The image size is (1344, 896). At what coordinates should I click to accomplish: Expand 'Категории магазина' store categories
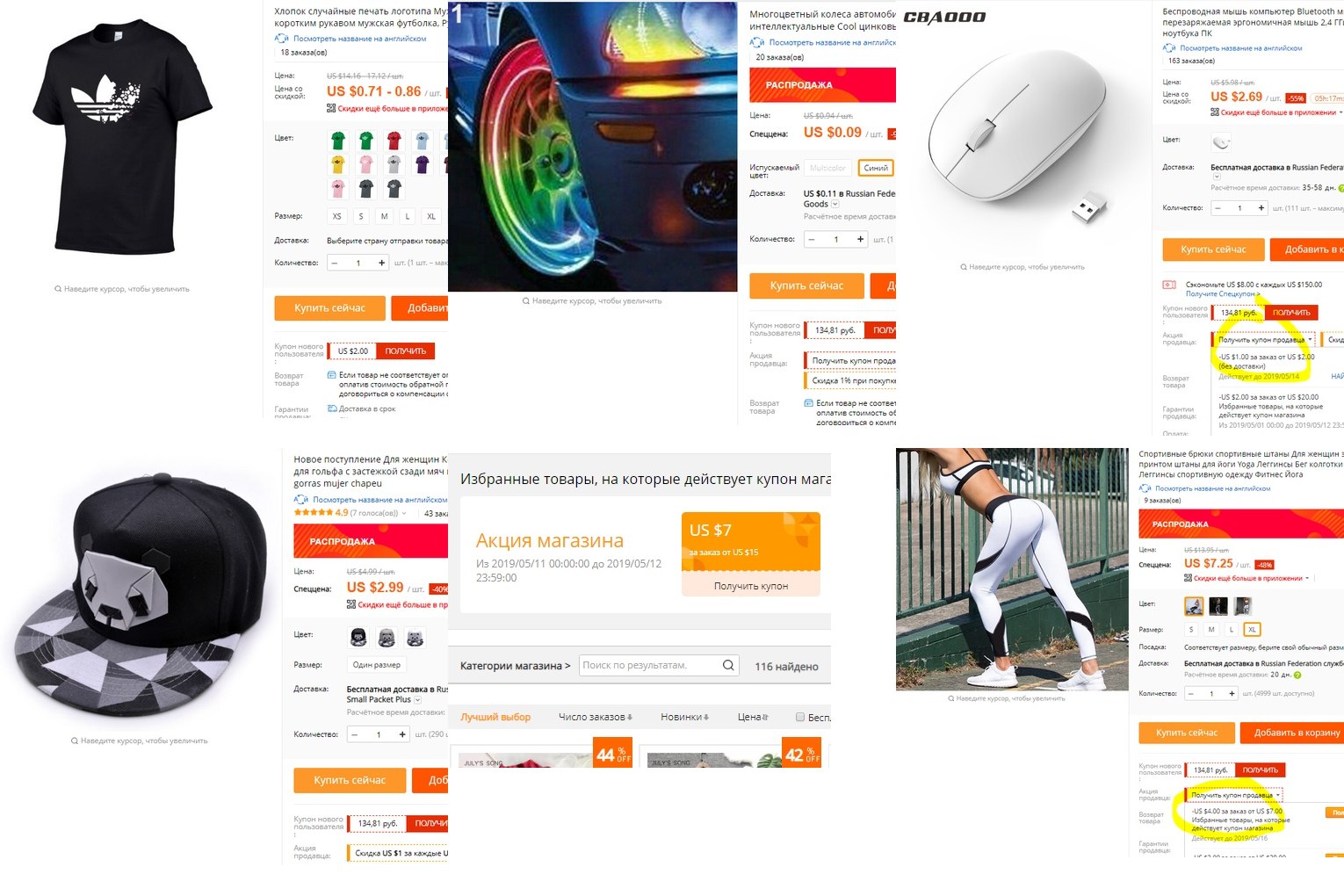(515, 666)
